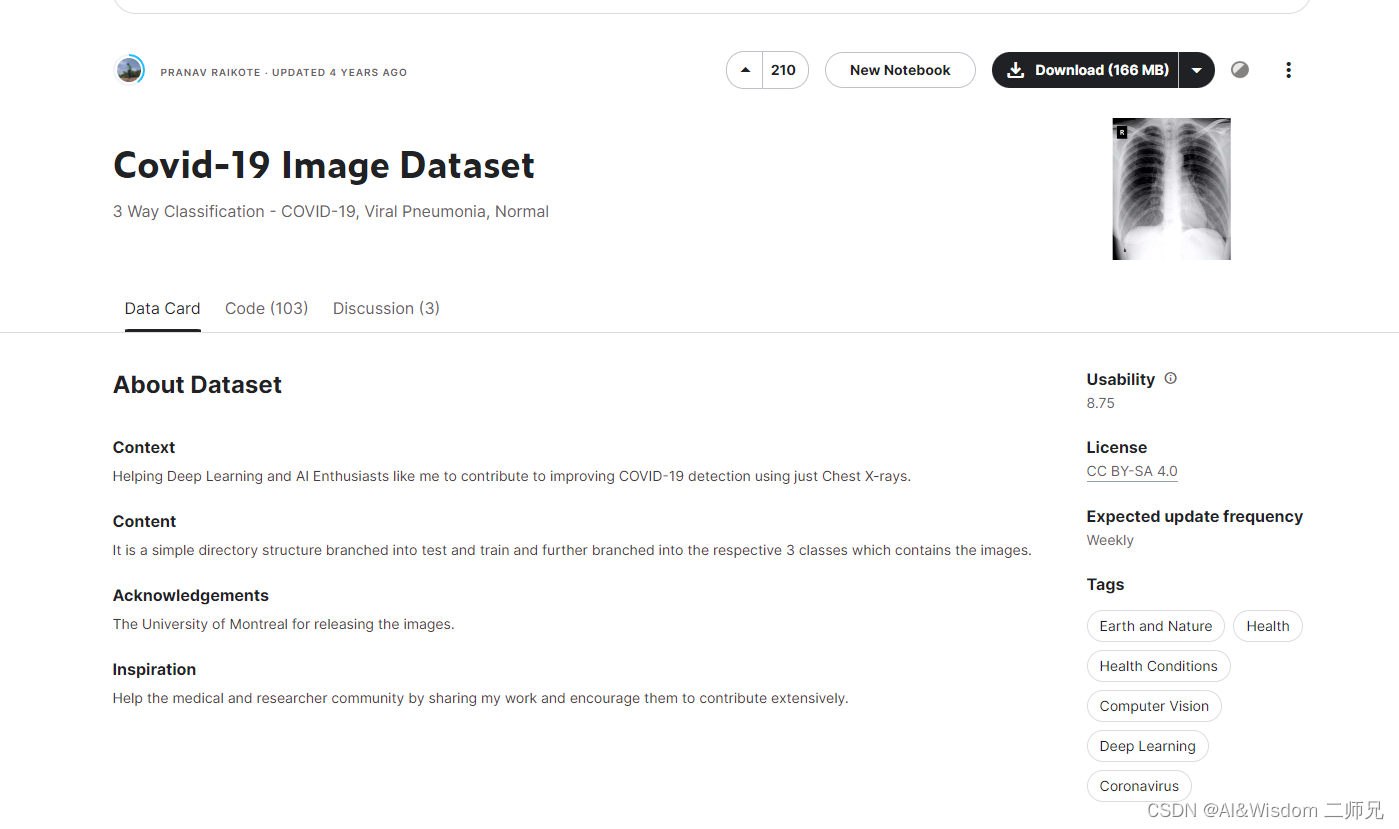This screenshot has height=829, width=1399.
Task: Upvote the dataset with the arrow icon
Action: (745, 70)
